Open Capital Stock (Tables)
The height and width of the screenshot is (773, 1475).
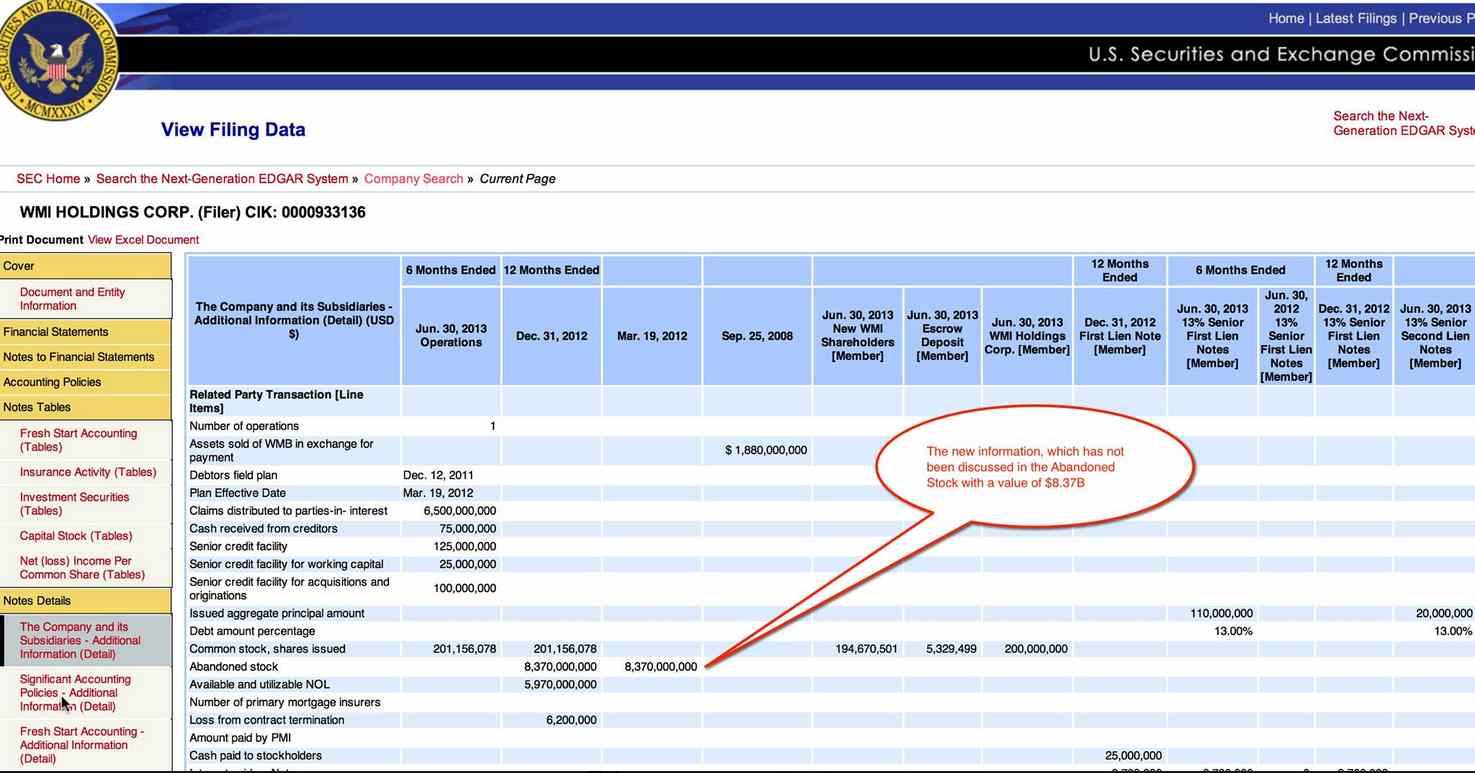click(76, 536)
